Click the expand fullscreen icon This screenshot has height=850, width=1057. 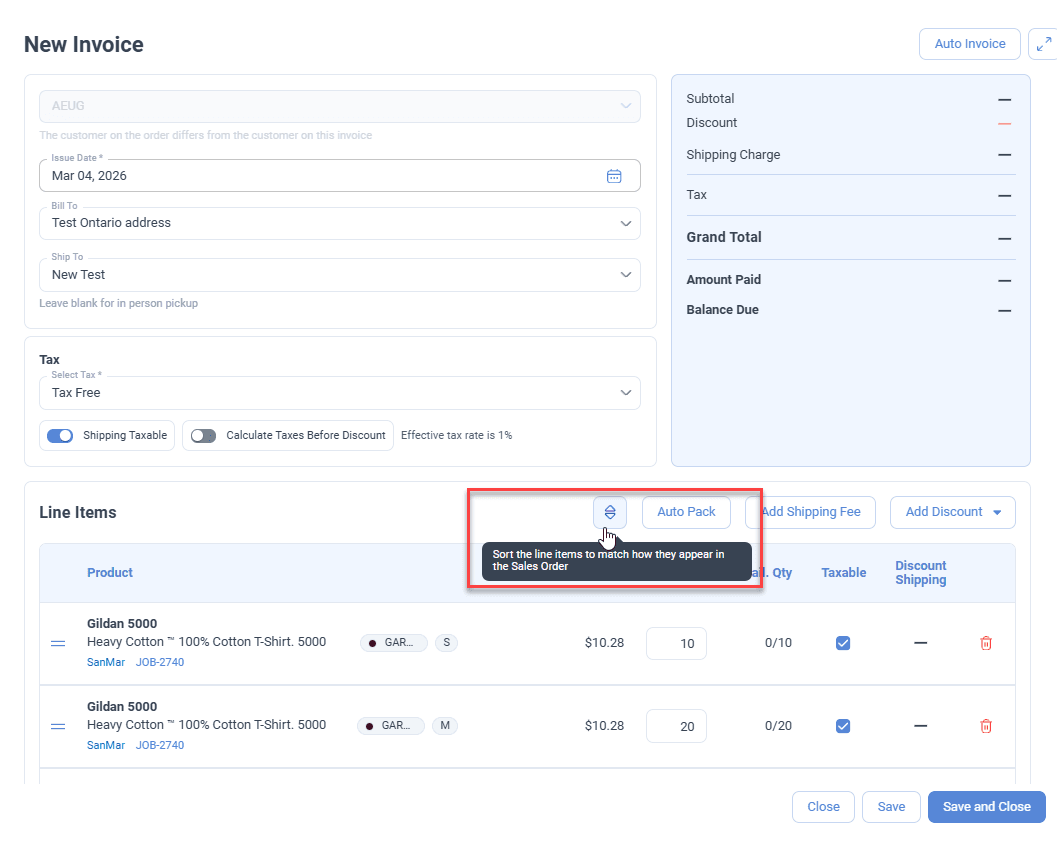(1043, 44)
